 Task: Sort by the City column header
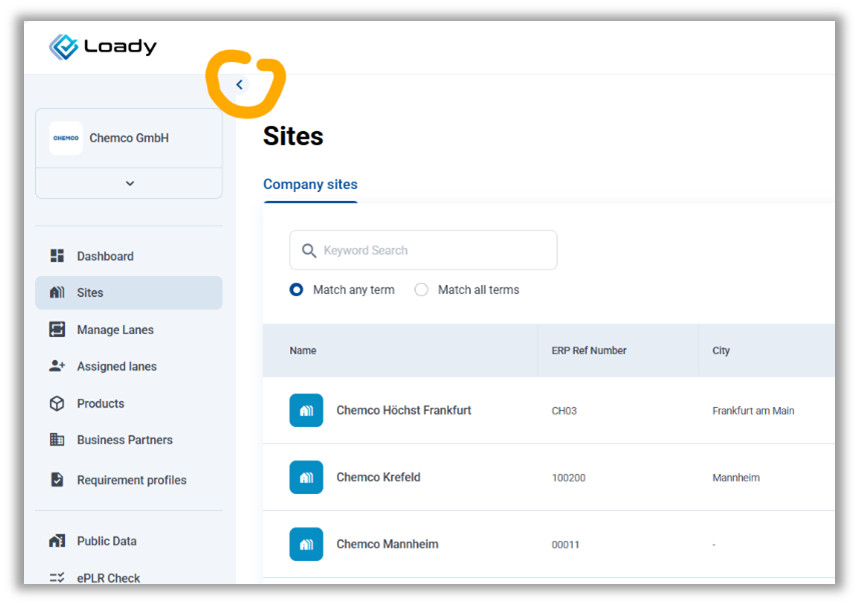coord(721,350)
